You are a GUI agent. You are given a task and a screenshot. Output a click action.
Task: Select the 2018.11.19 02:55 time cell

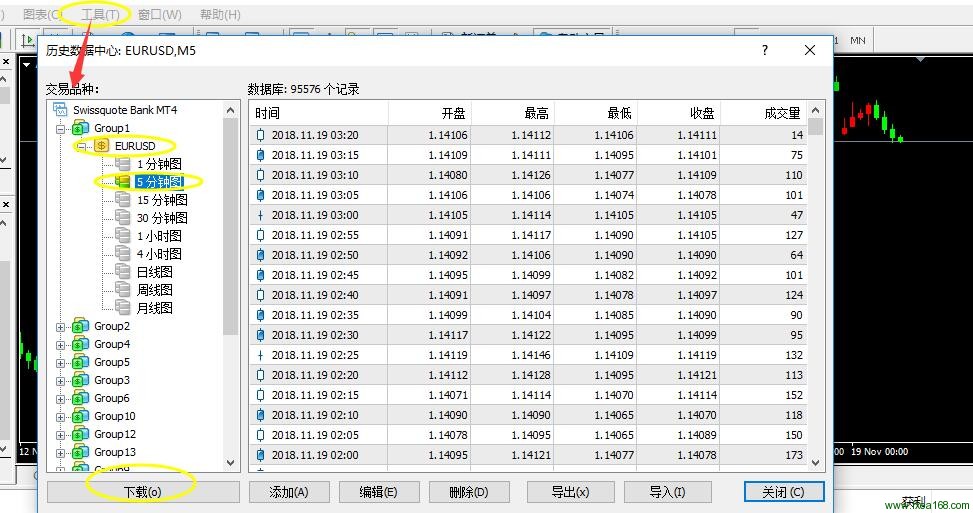click(x=315, y=235)
